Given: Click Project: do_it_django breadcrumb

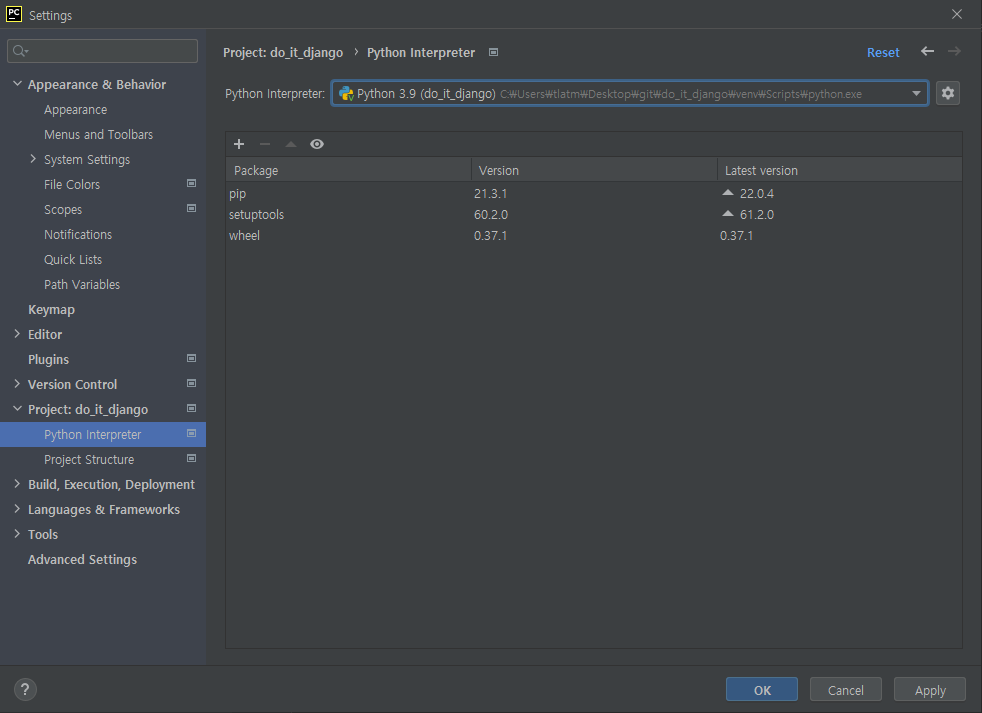Looking at the screenshot, I should 283,53.
